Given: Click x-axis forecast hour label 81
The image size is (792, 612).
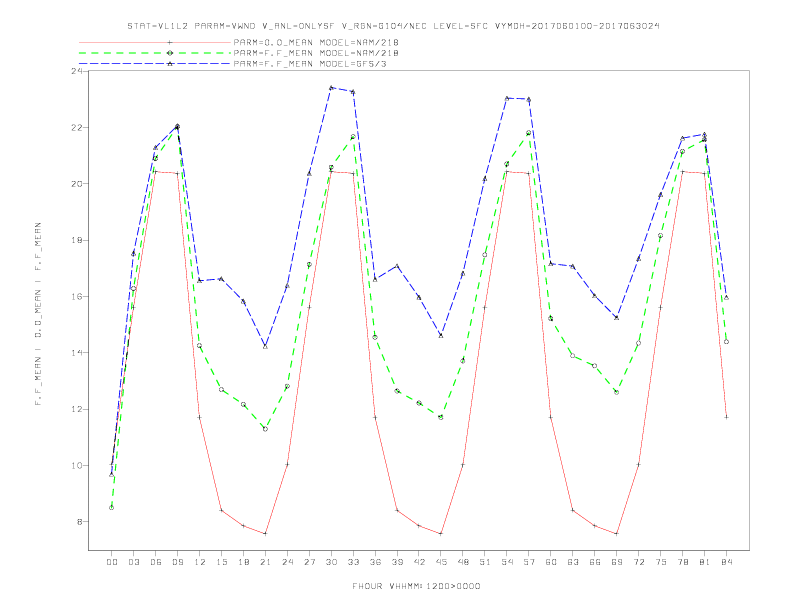Looking at the screenshot, I should 705,562.
